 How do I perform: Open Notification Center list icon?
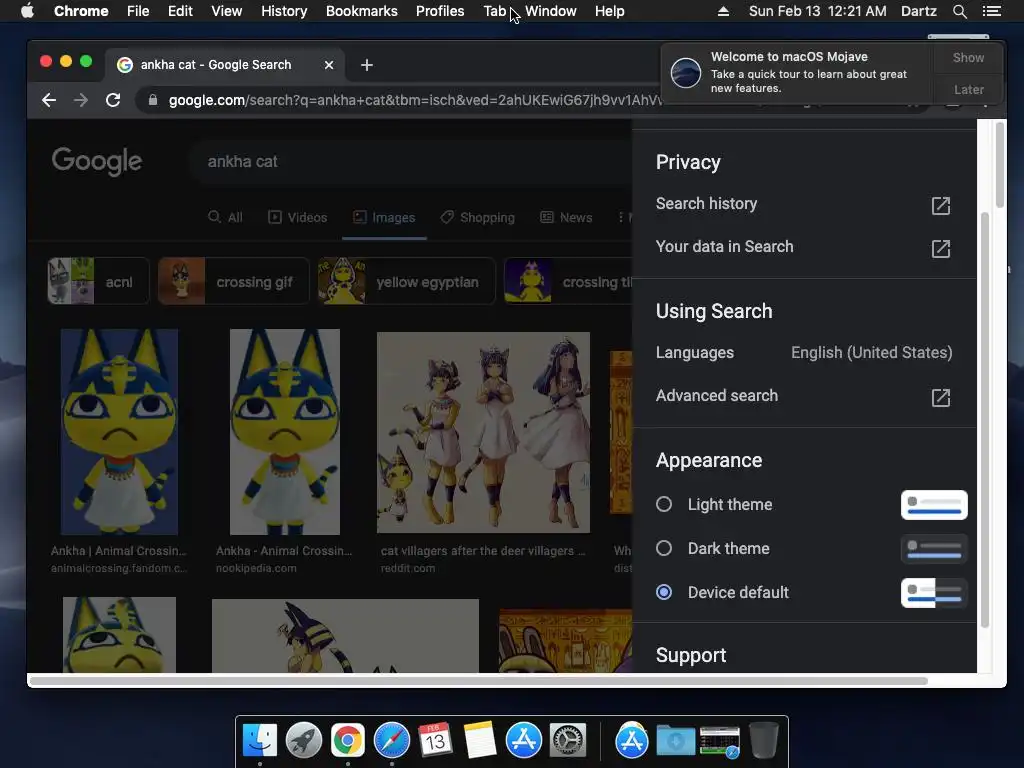(991, 11)
